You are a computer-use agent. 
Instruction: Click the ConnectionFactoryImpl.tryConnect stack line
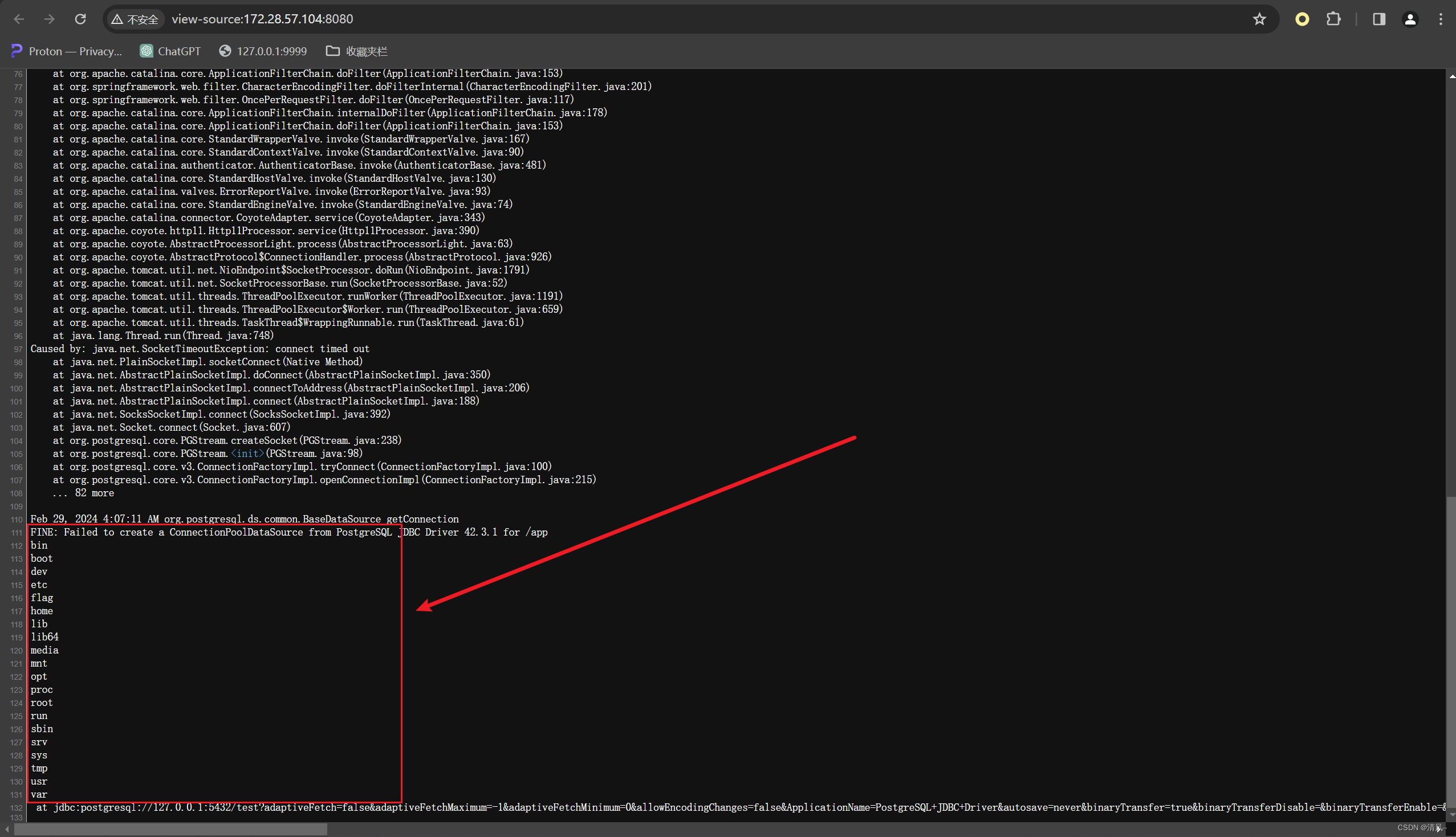(x=302, y=467)
